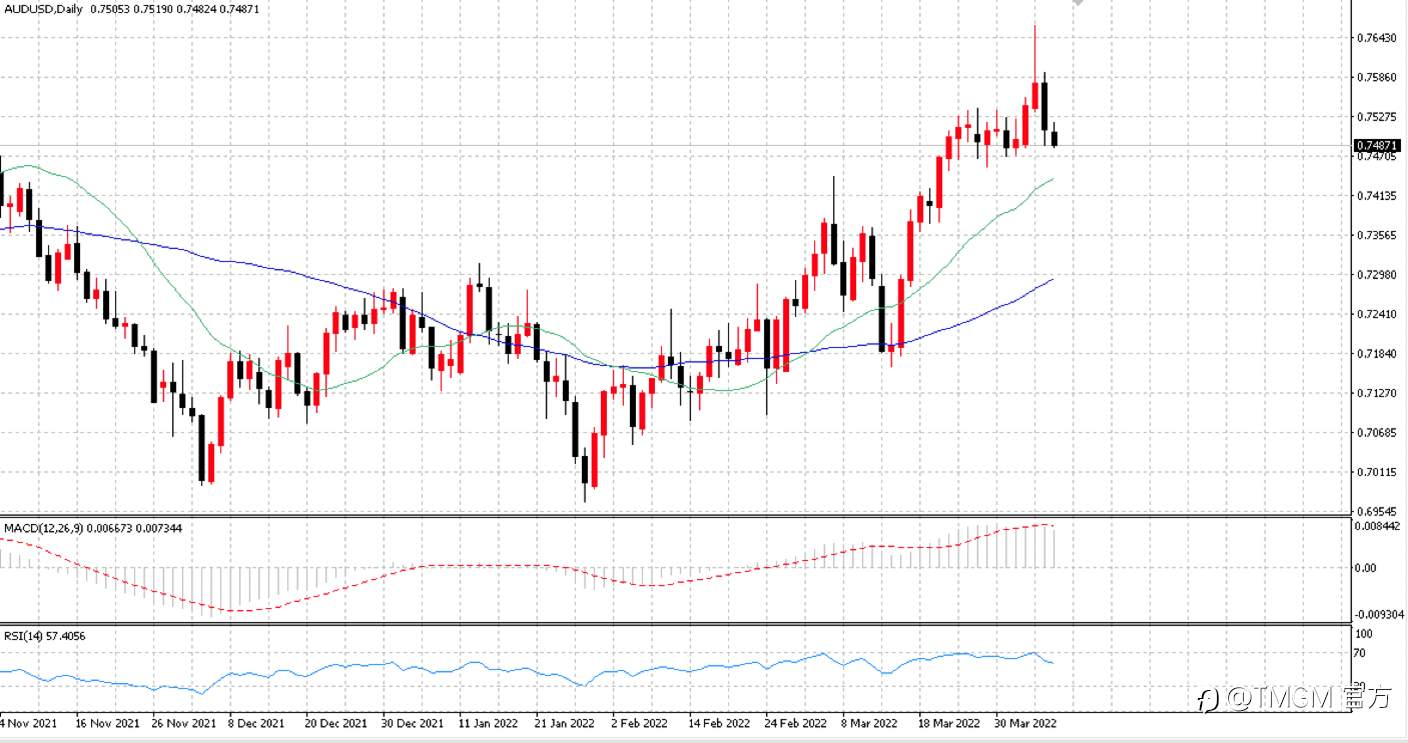Click the watermark logo icon before @TMGM
1408x743 pixels.
[x=1209, y=698]
